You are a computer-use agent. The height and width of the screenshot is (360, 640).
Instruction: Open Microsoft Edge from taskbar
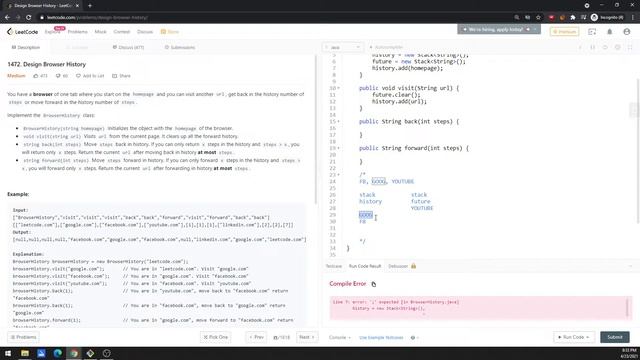click(58, 353)
